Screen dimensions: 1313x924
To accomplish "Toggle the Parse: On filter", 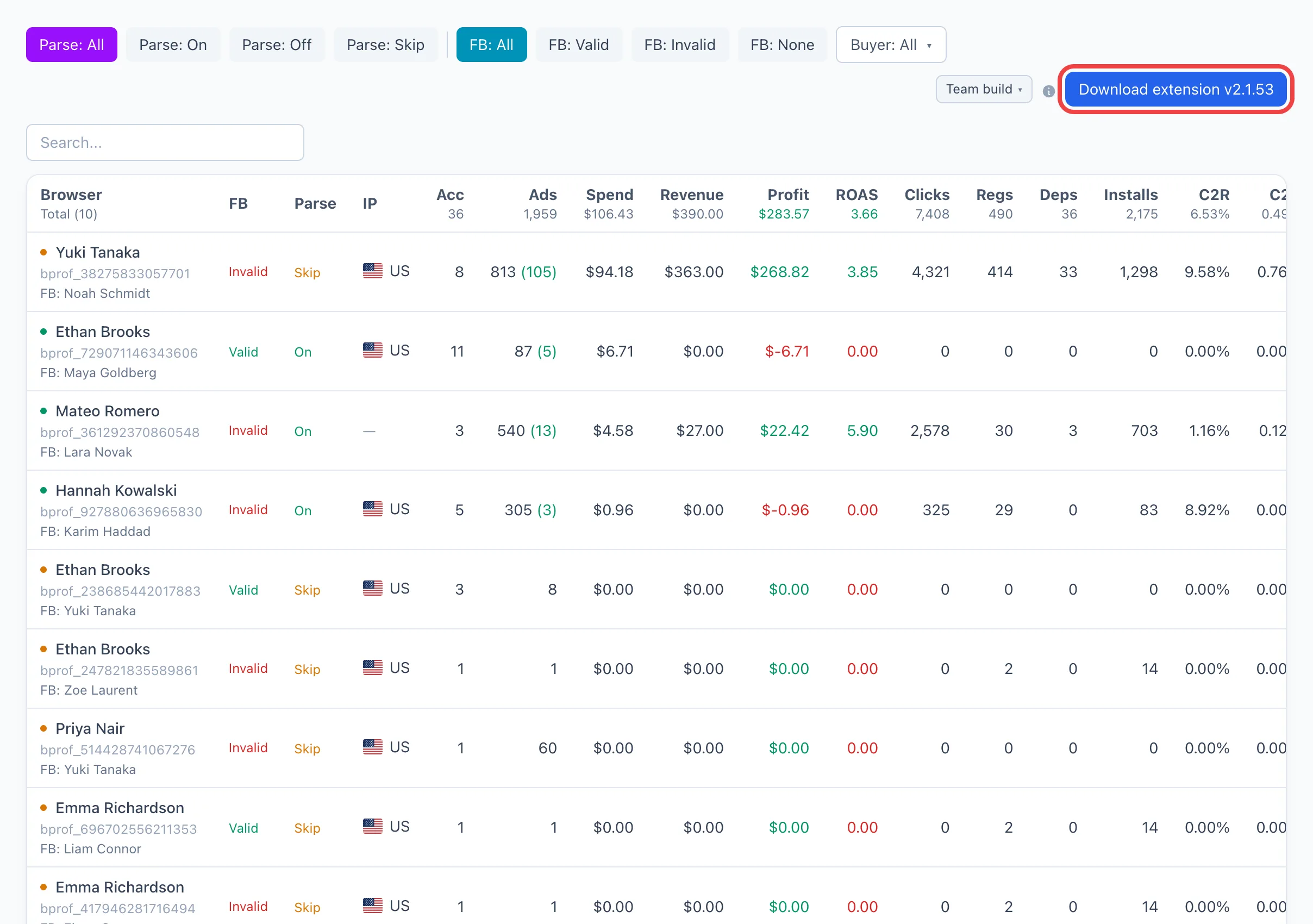I will (173, 45).
